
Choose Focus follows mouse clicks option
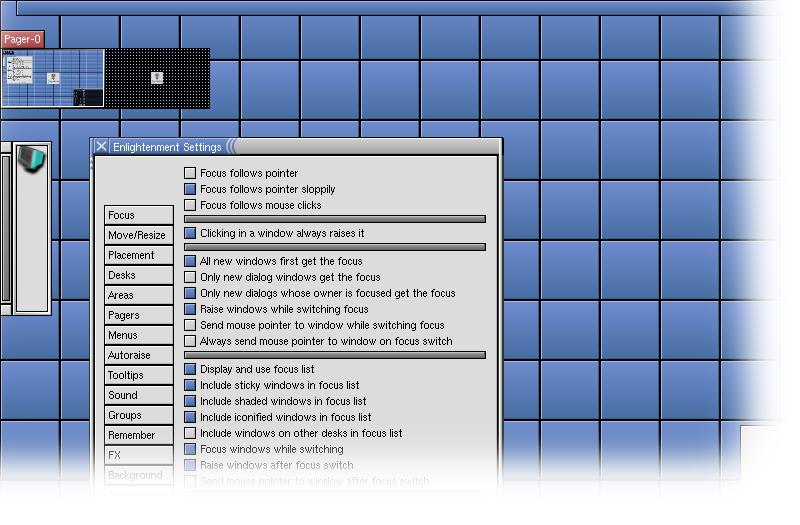point(190,205)
